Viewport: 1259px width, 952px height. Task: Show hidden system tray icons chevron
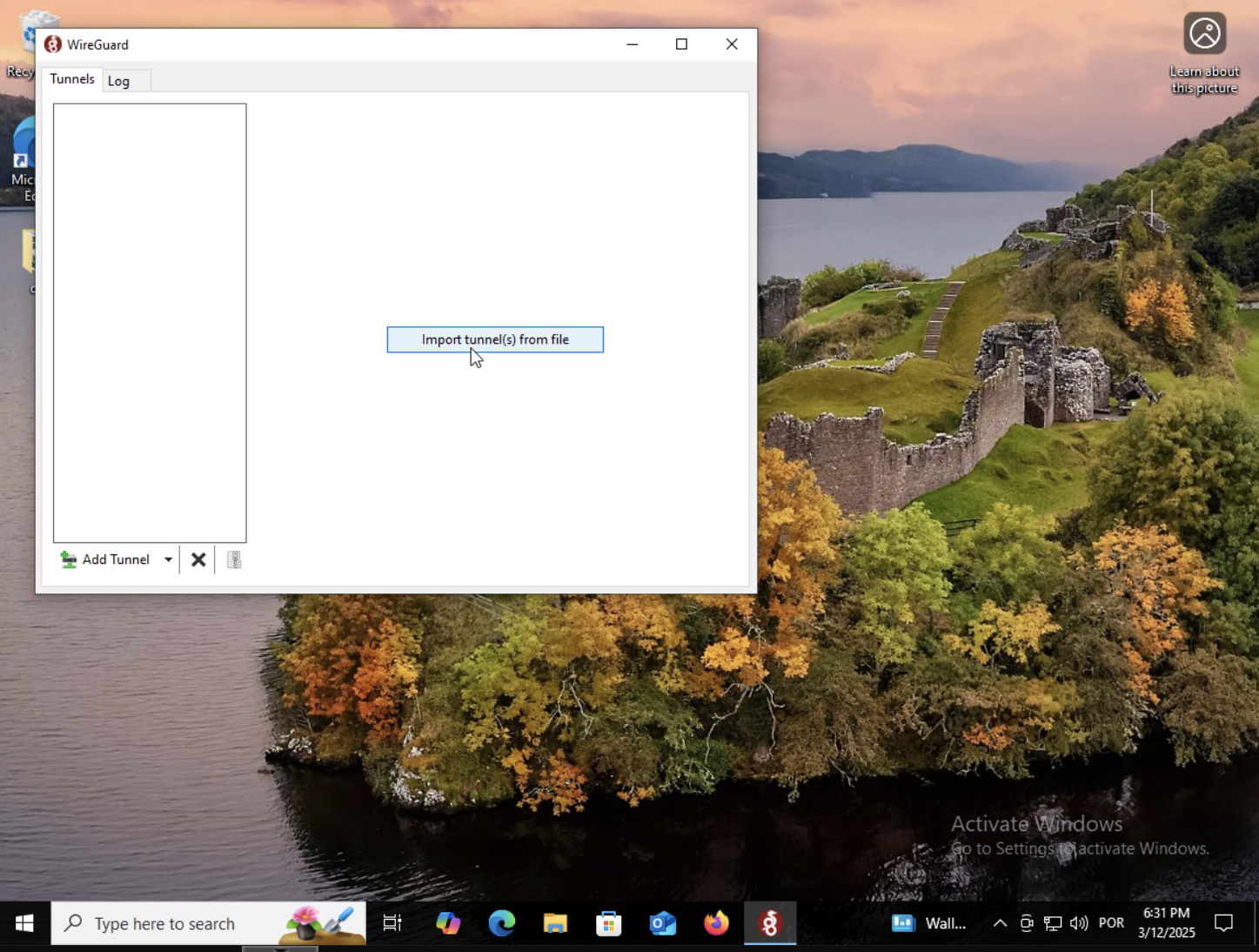[x=1000, y=923]
